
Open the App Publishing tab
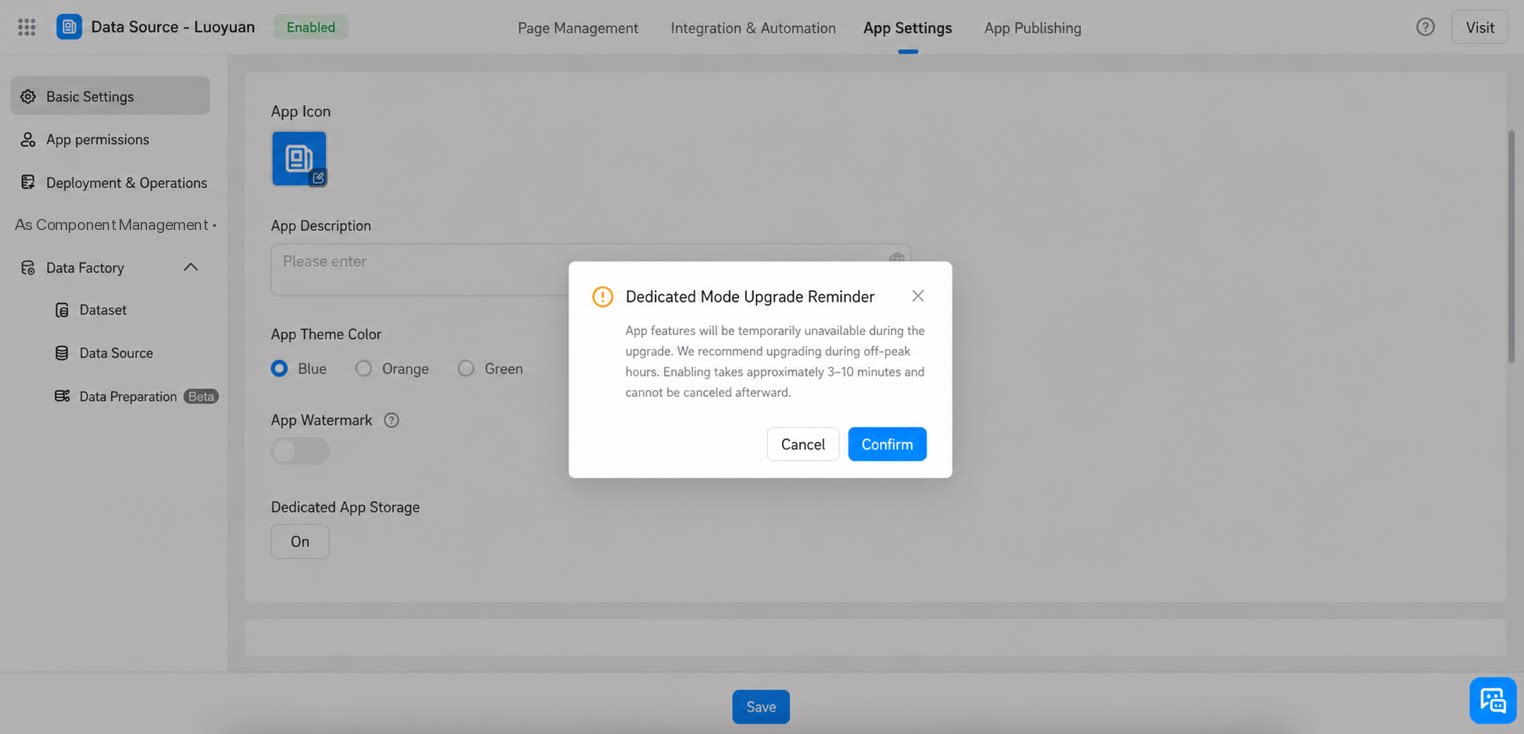pyautogui.click(x=1032, y=28)
